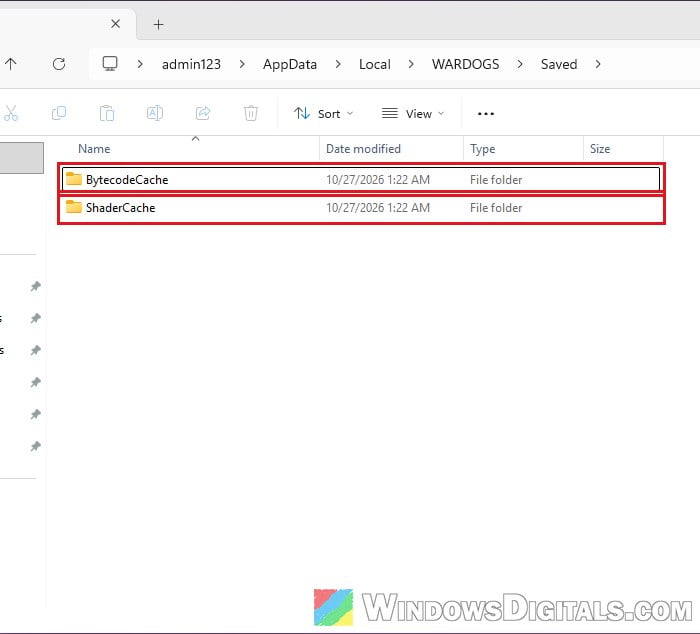Expand chevron before admin123 in breadcrumb
The image size is (700, 634).
(140, 64)
